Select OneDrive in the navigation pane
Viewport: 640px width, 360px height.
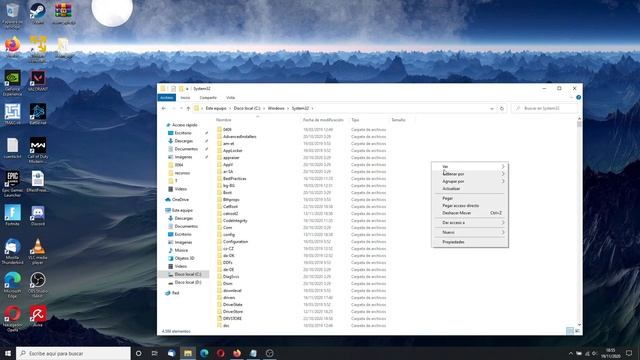click(x=180, y=200)
